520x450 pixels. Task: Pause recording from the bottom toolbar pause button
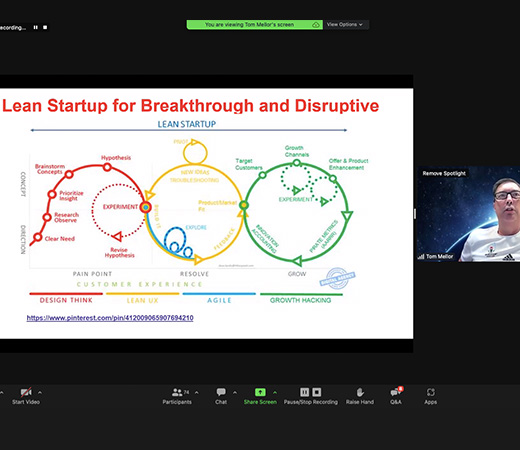(304, 392)
